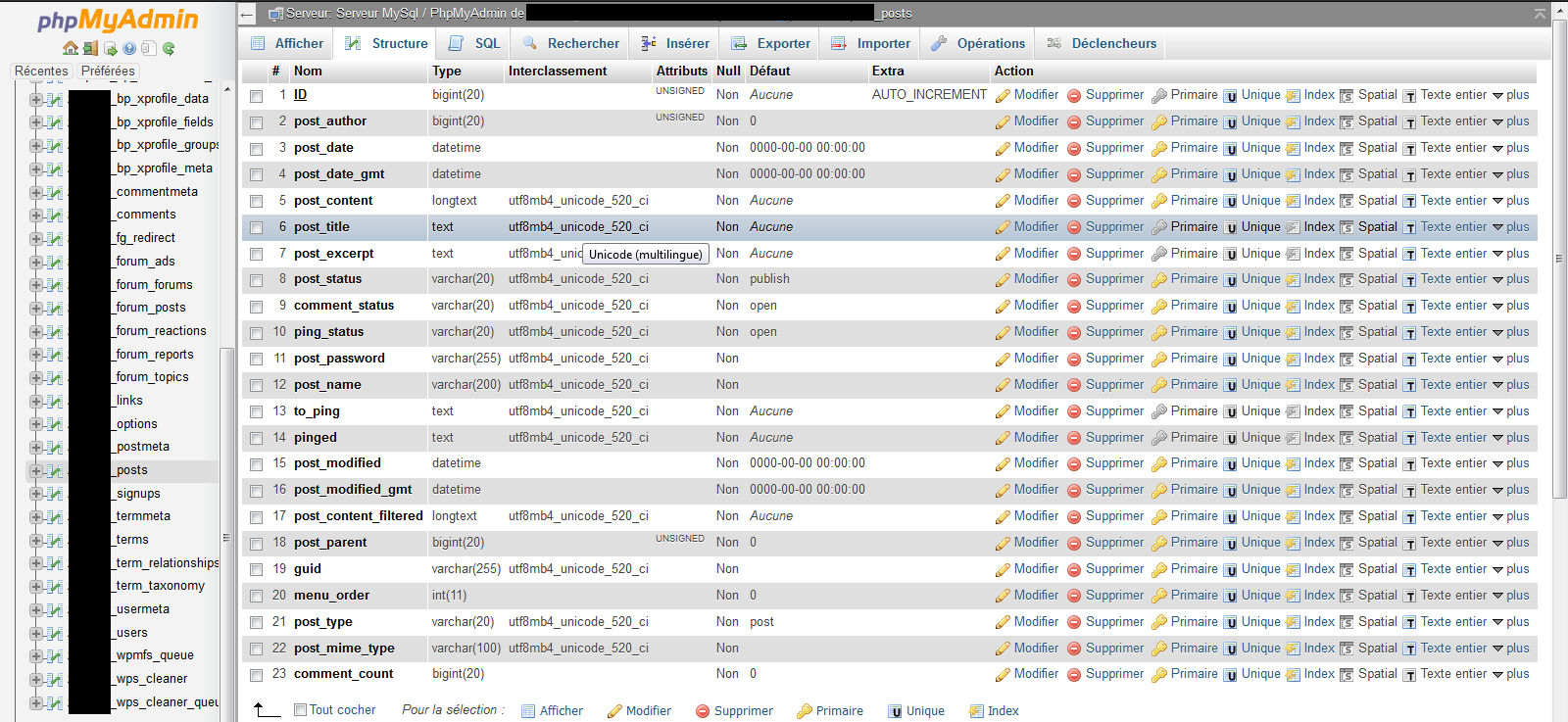1568x722 pixels.
Task: Click Unique icon in post_content row
Action: click(1230, 202)
